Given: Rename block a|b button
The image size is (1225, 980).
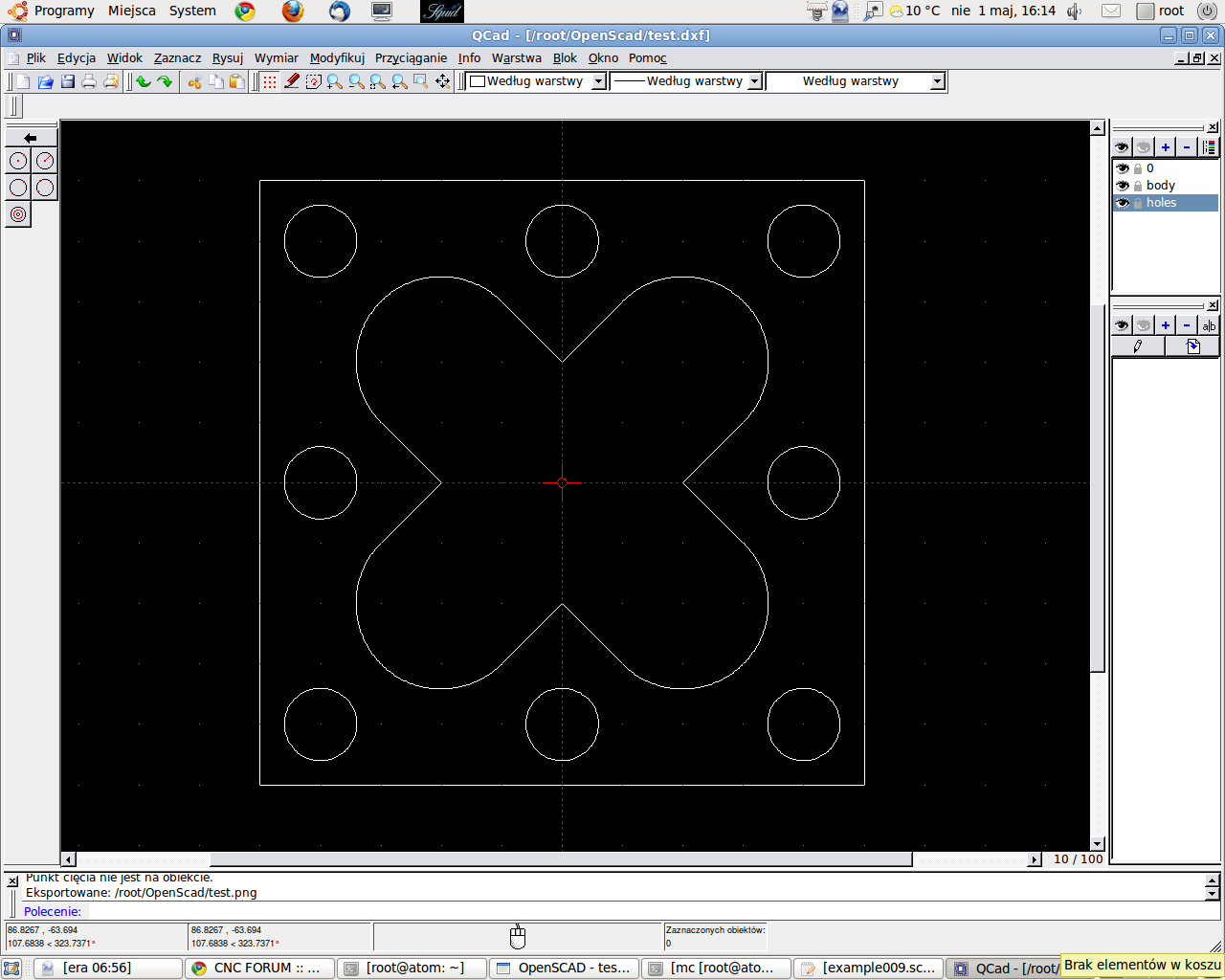Looking at the screenshot, I should click(x=1209, y=325).
